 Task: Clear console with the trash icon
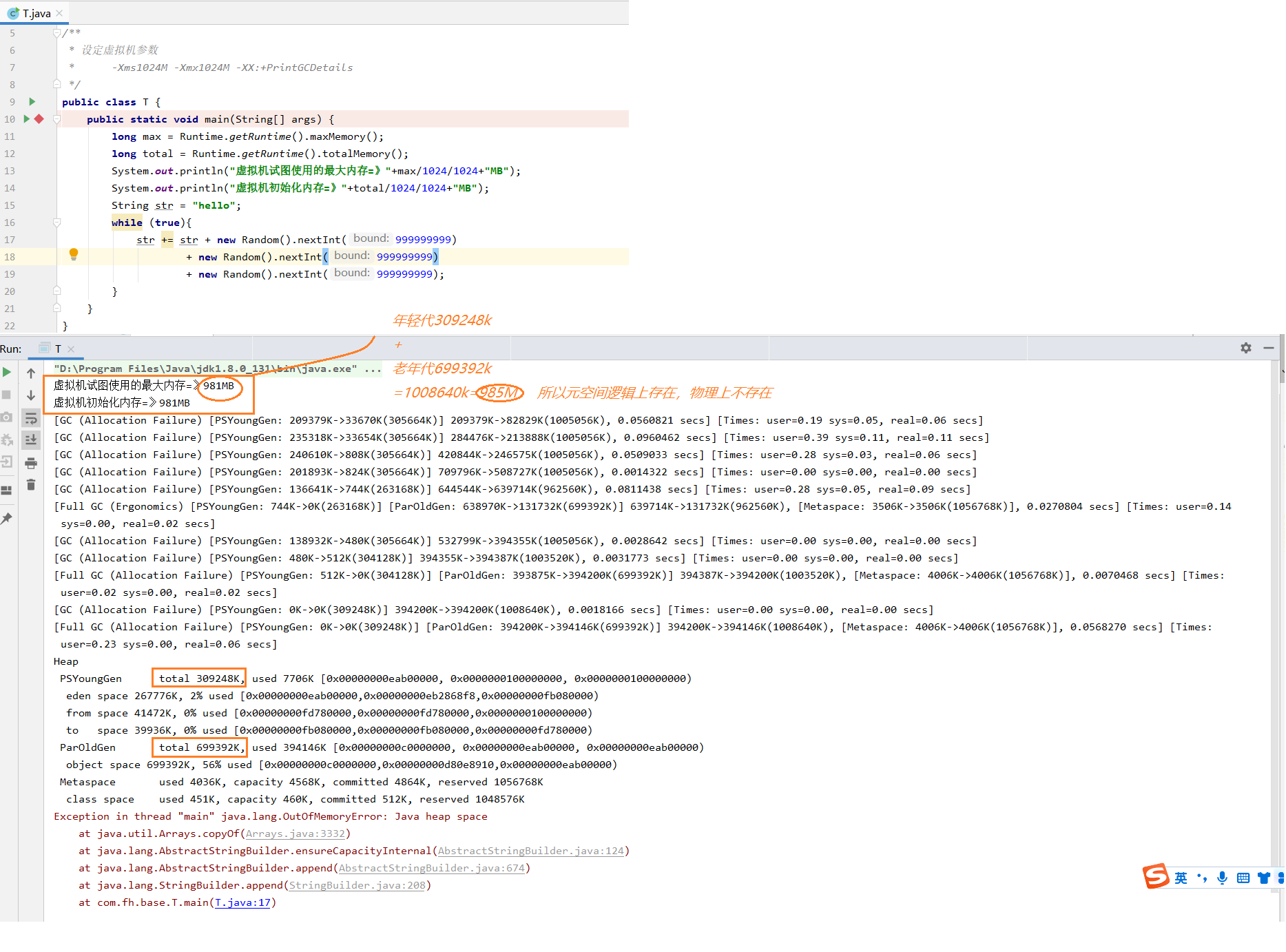[x=31, y=485]
